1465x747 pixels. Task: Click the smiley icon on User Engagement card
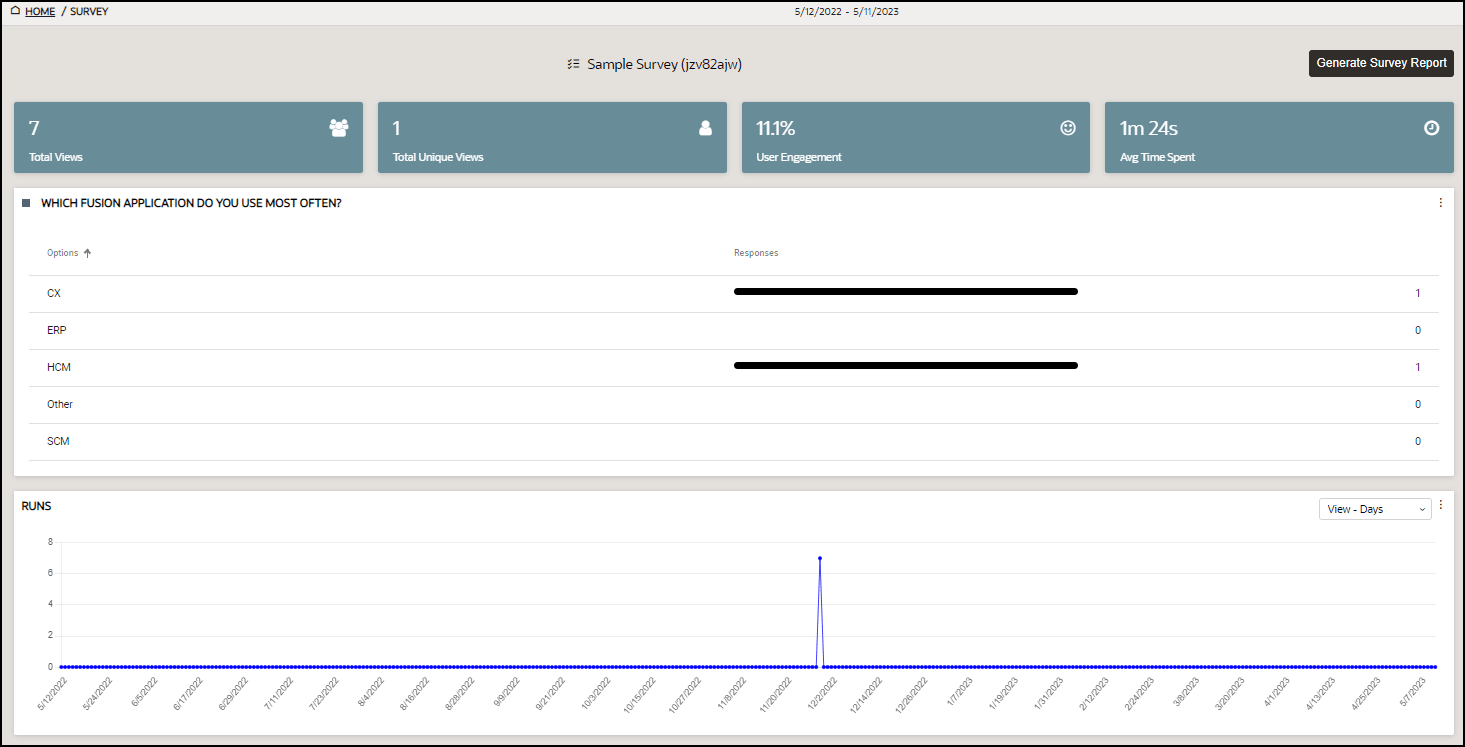[x=1068, y=128]
